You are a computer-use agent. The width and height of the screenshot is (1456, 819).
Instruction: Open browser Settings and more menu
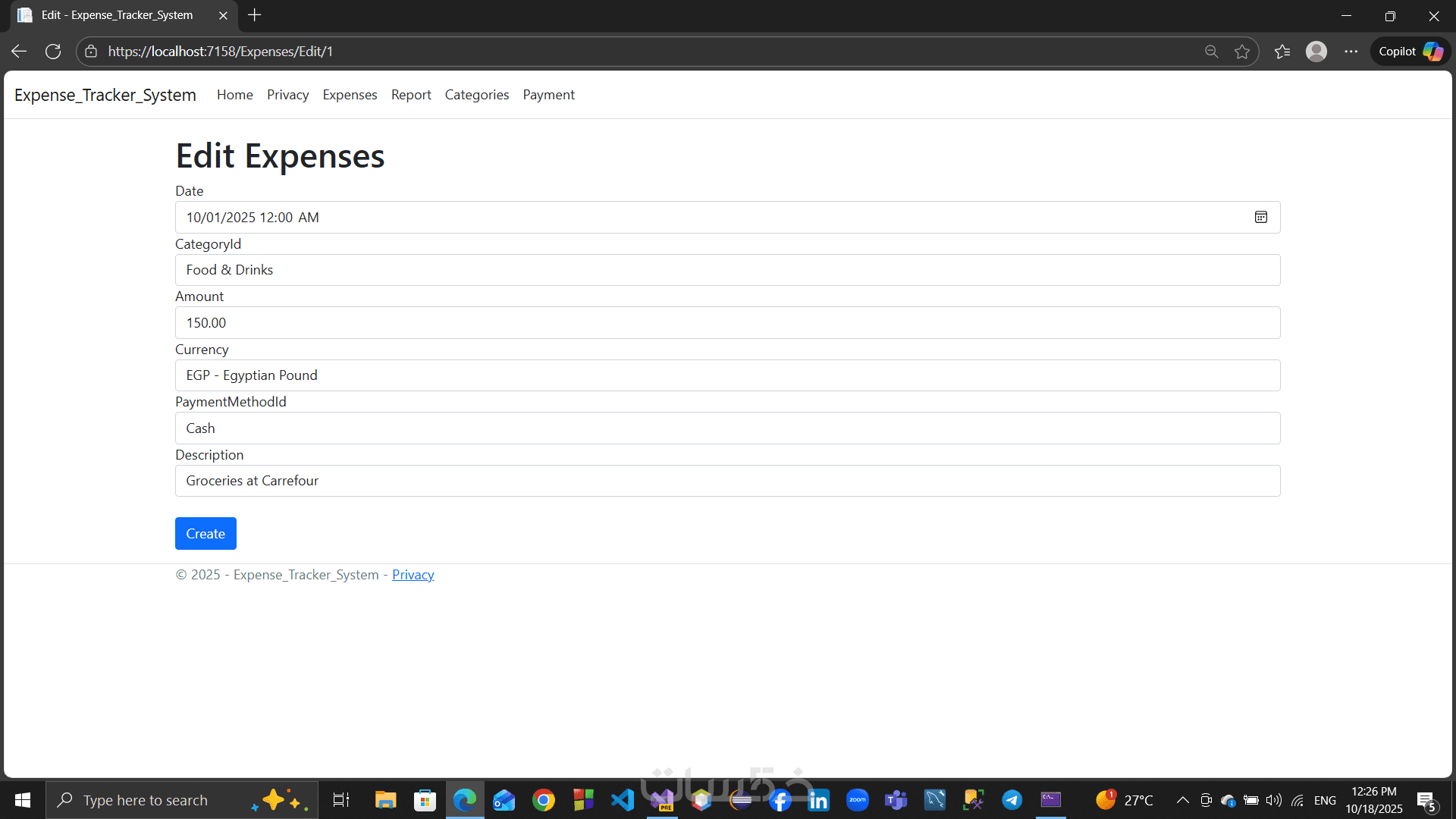pos(1351,52)
